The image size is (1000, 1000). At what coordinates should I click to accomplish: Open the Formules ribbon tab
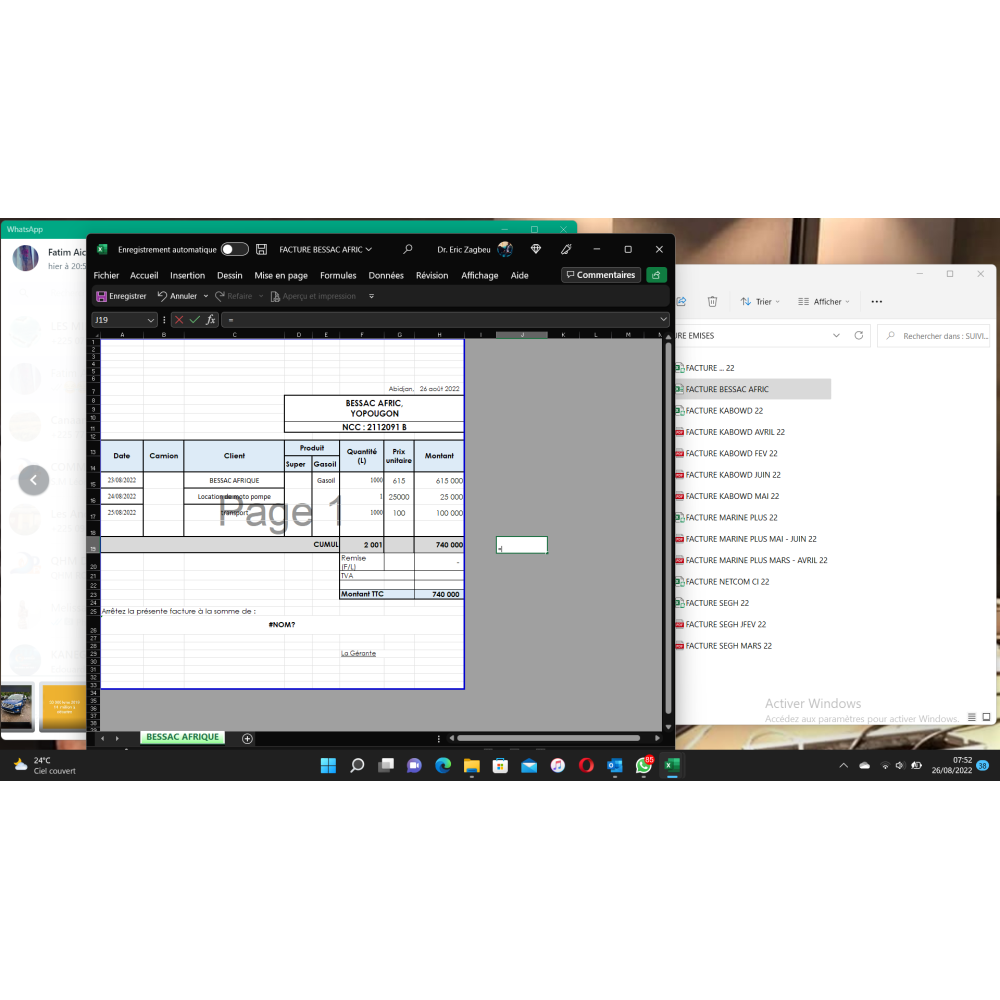click(x=338, y=275)
